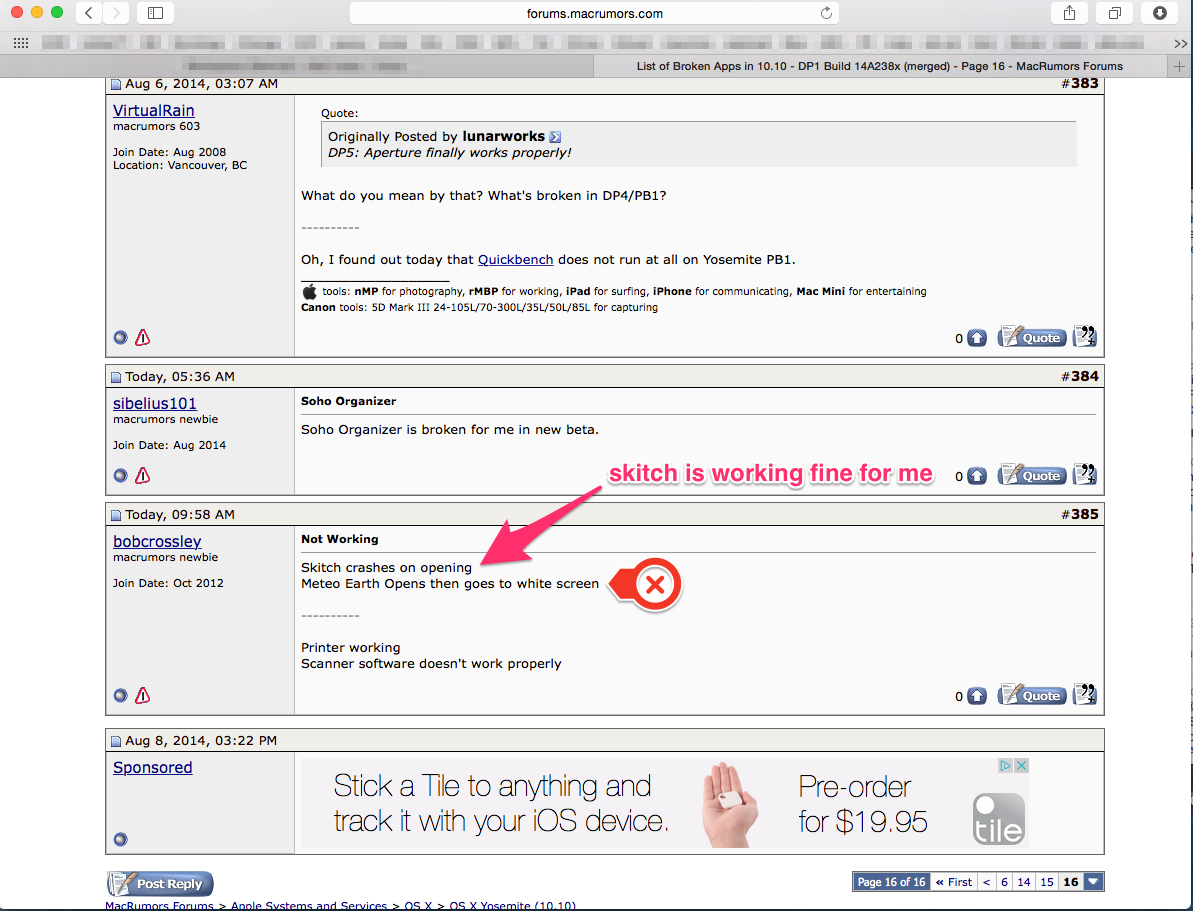Jump to First page link
The height and width of the screenshot is (911, 1193).
click(x=953, y=882)
